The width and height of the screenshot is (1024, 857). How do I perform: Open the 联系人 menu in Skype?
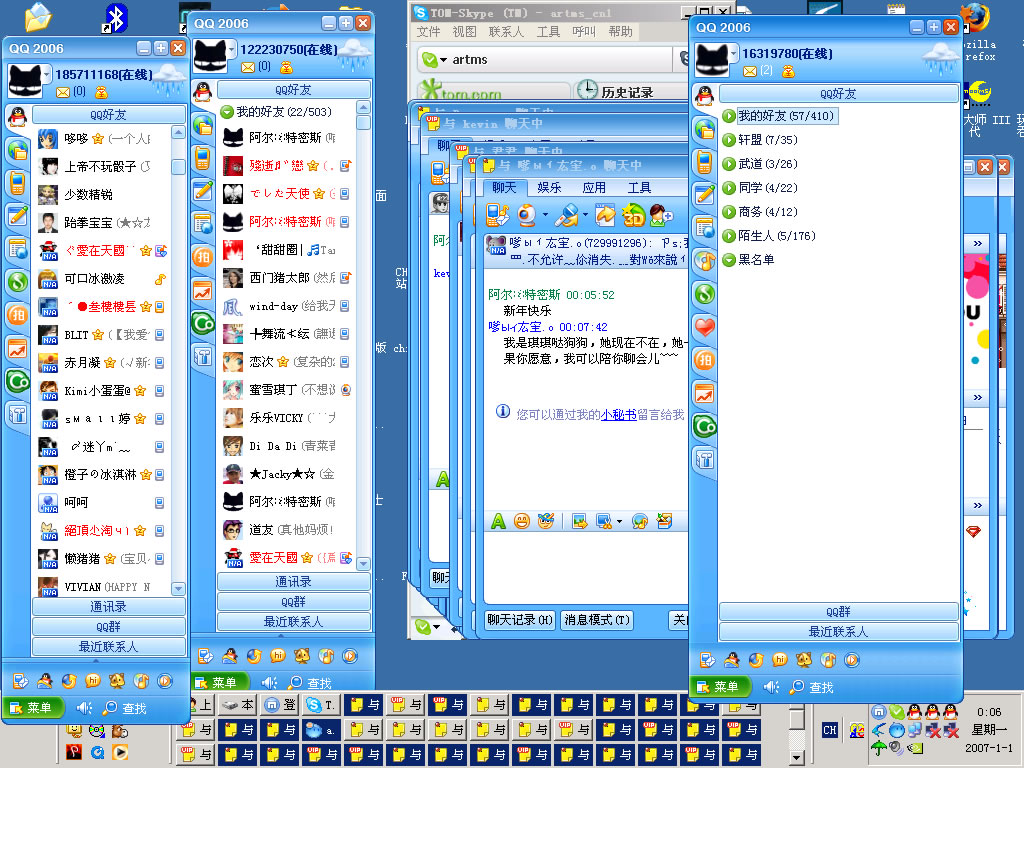point(506,31)
